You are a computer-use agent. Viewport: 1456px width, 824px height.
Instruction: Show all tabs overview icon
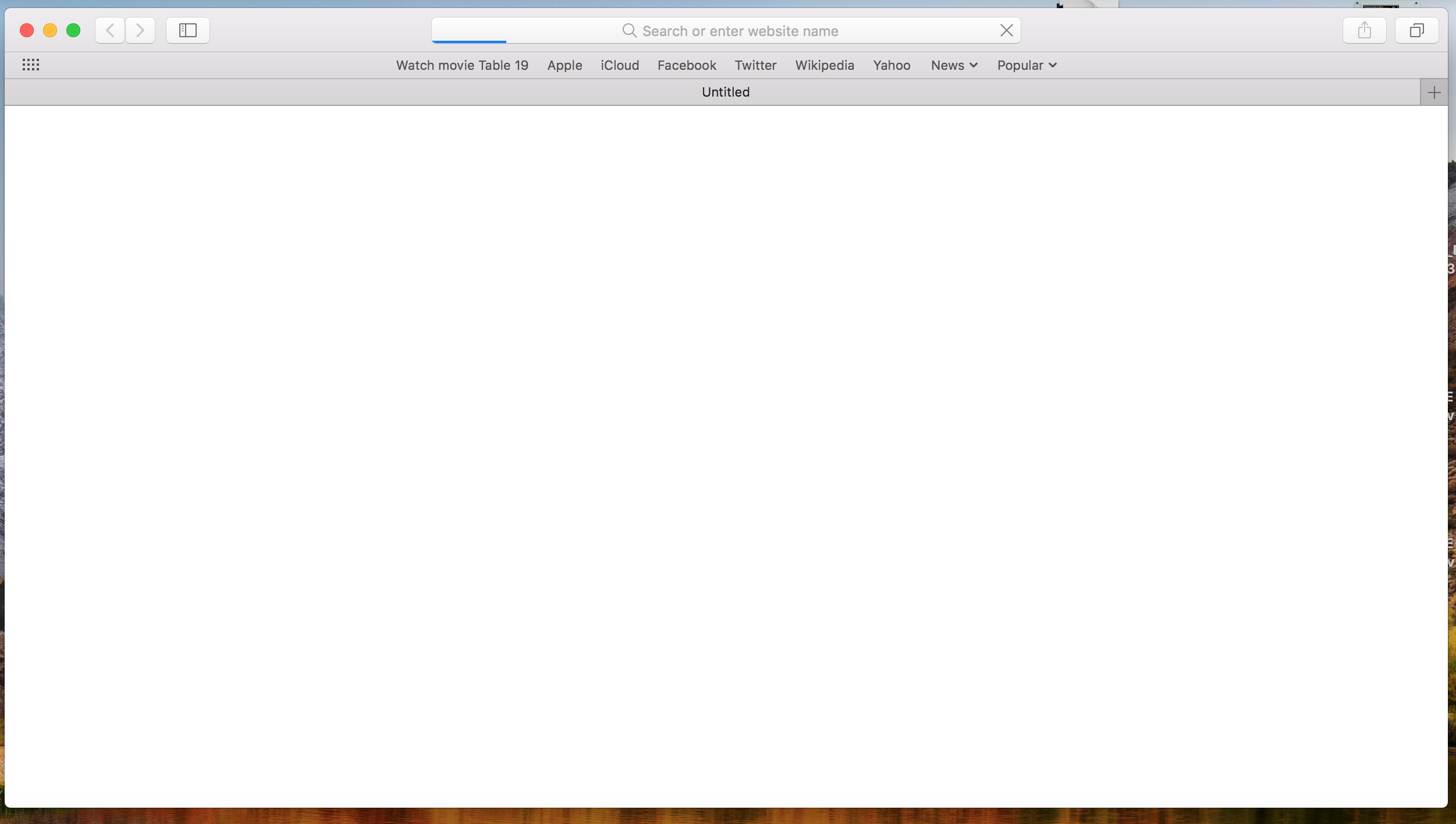click(x=1416, y=30)
